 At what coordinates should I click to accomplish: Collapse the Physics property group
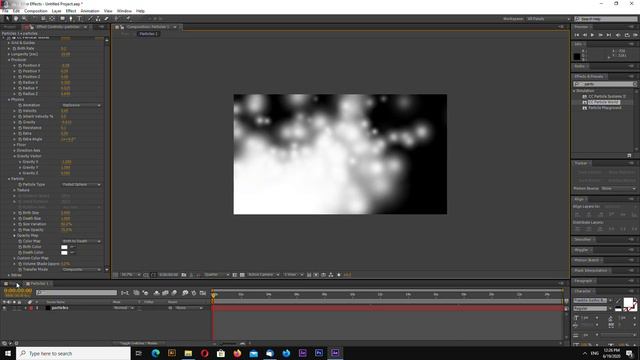[x=9, y=99]
